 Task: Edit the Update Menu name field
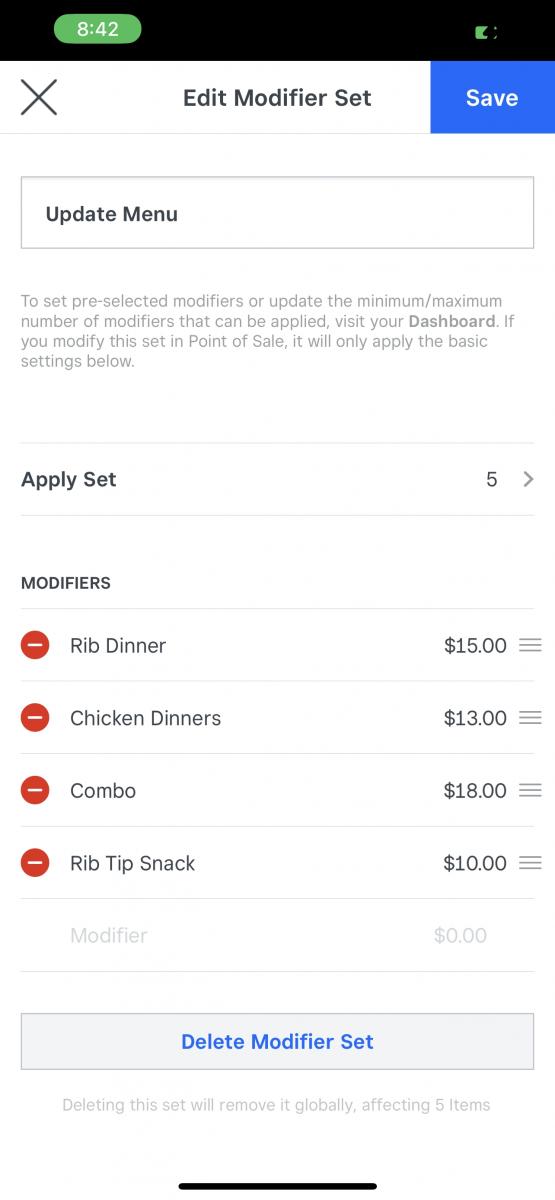point(277,213)
